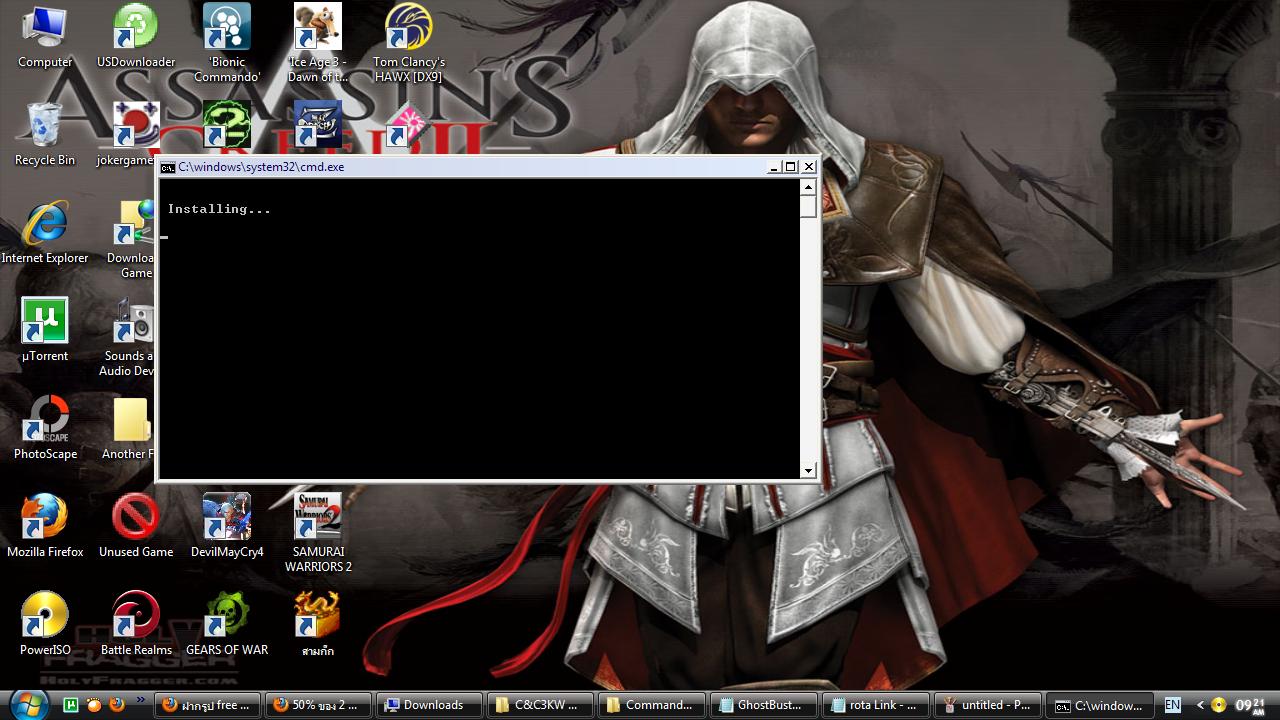This screenshot has width=1280, height=720.
Task: Click the C:\window... cmd taskbar button
Action: click(1100, 705)
